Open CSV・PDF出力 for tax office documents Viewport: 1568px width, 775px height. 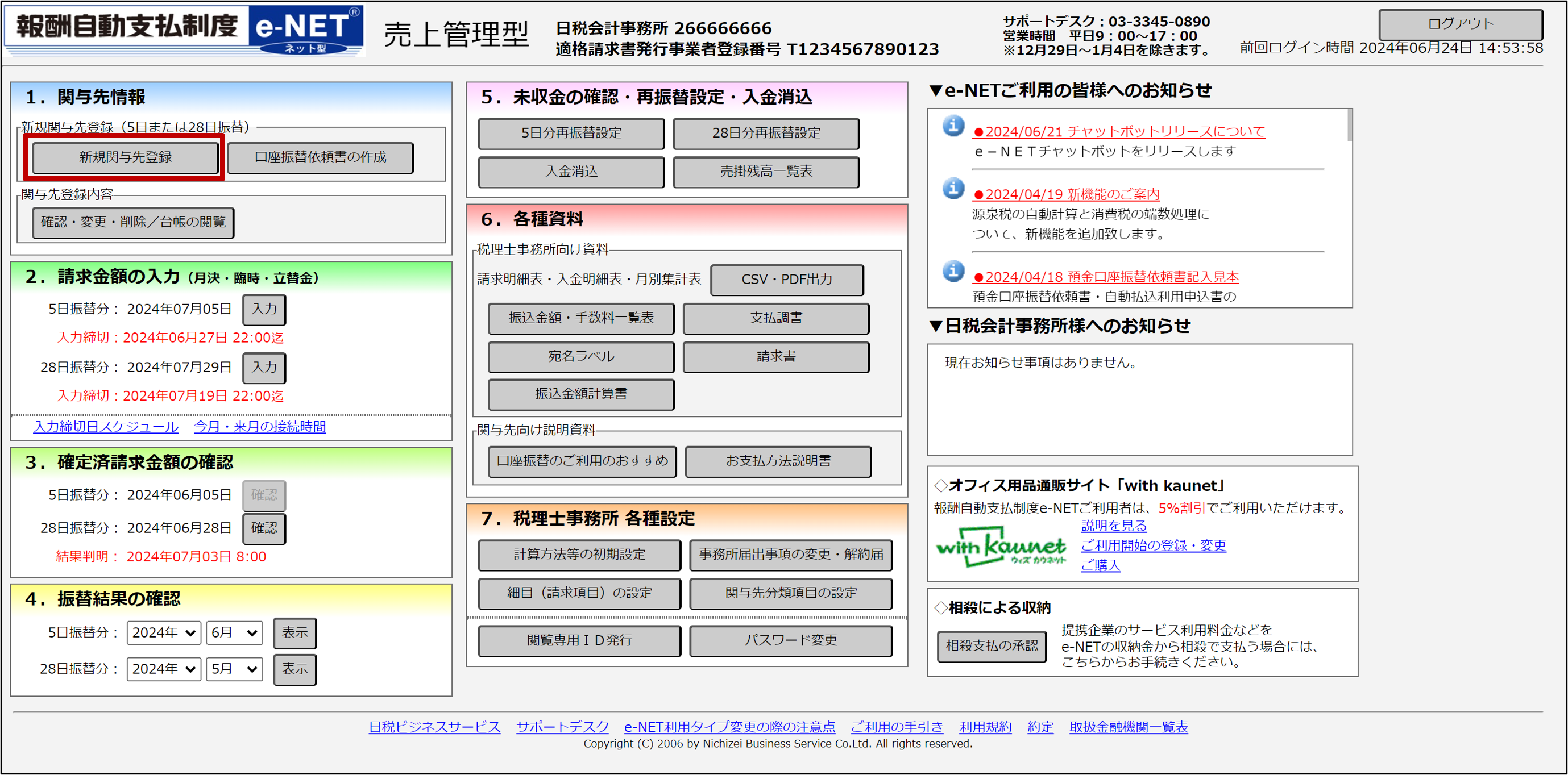[x=786, y=280]
